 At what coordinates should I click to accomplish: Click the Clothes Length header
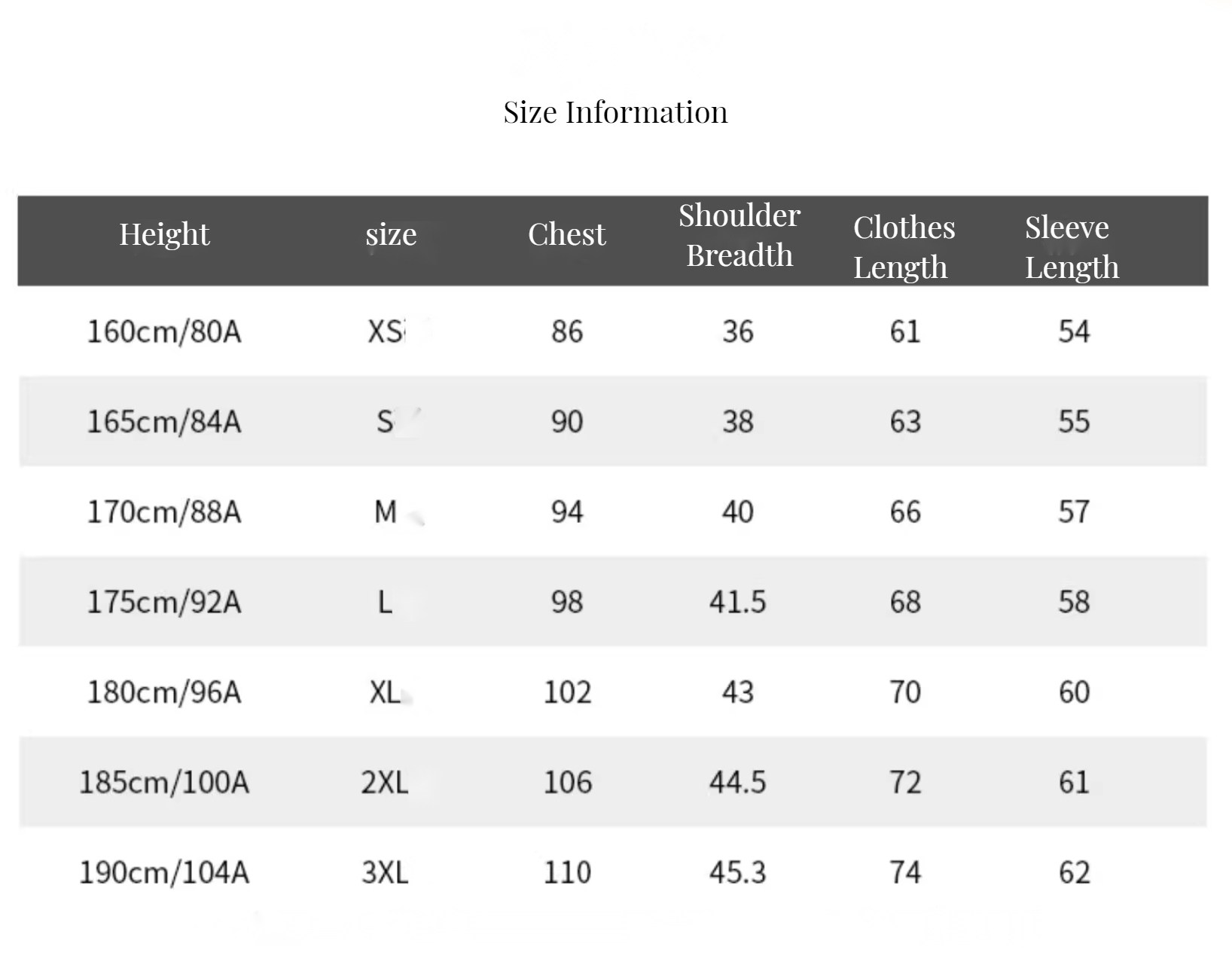click(904, 247)
